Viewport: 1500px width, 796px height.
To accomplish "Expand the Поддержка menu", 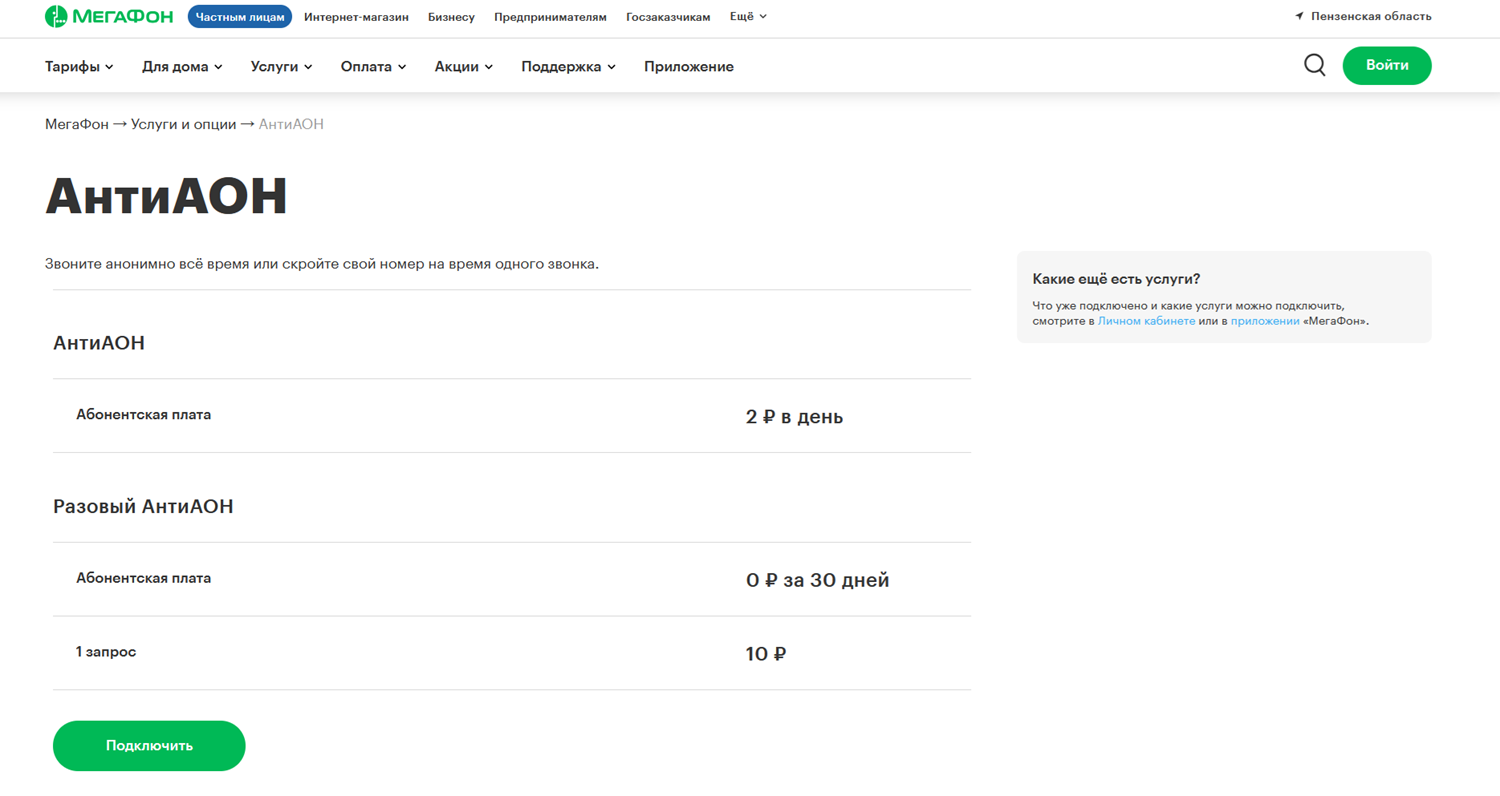I will click(568, 67).
